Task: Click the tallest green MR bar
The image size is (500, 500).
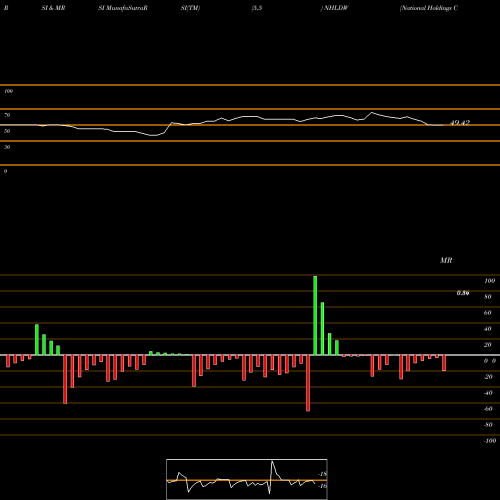Action: coord(315,316)
